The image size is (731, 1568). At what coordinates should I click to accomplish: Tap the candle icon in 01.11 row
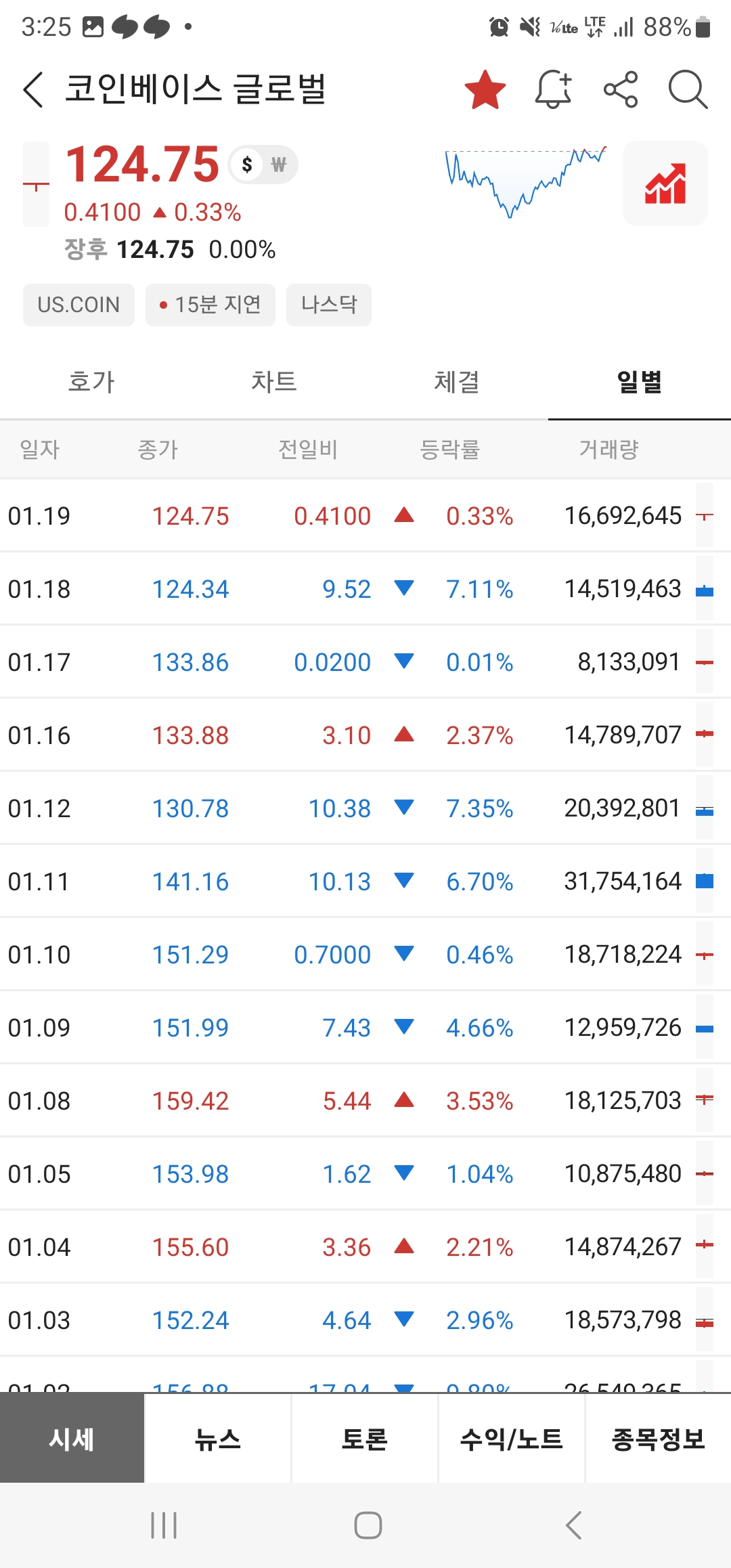[x=705, y=881]
